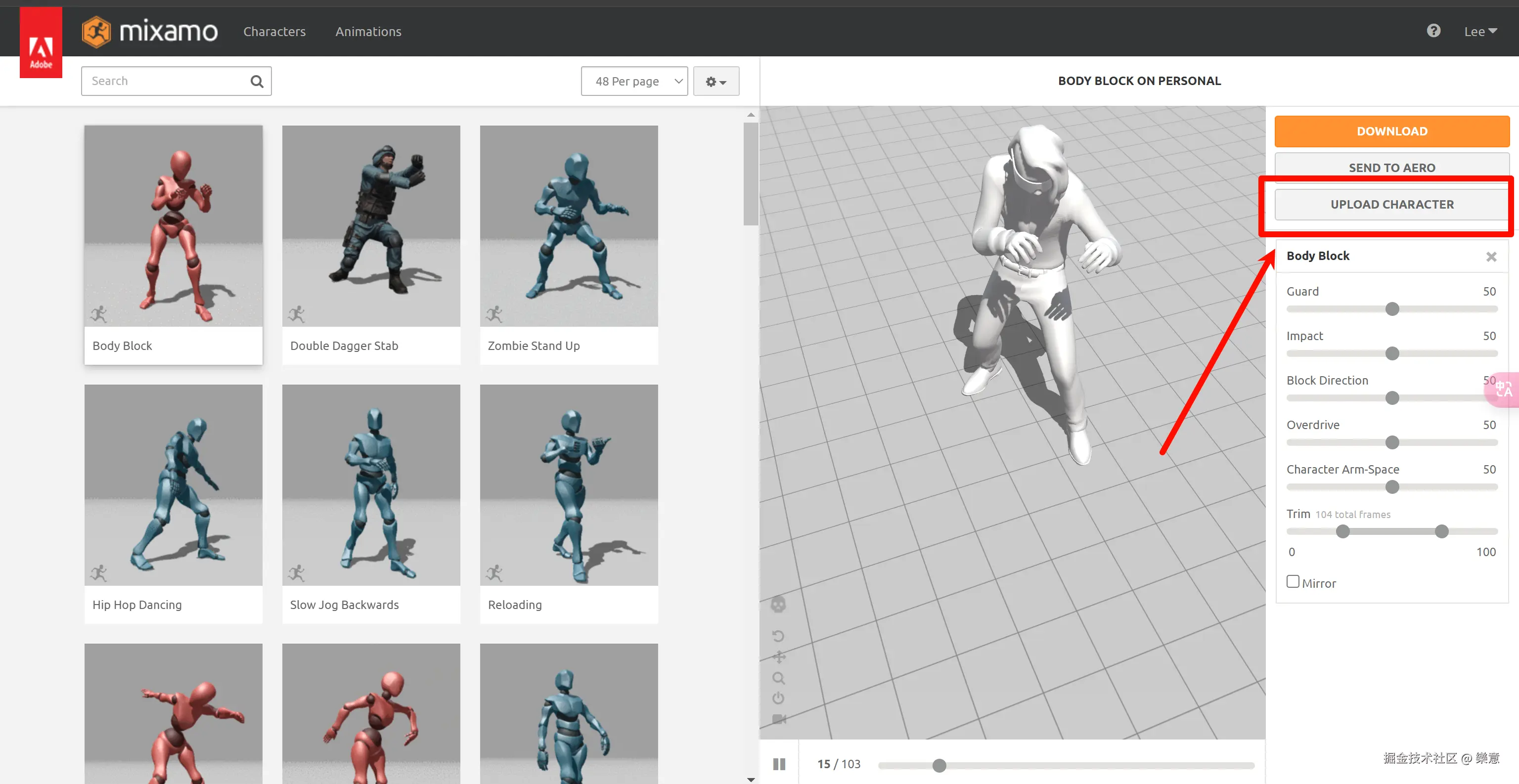The image size is (1519, 784).
Task: Click the animation icon on Zombie Stand Up thumbnail
Action: 493,314
